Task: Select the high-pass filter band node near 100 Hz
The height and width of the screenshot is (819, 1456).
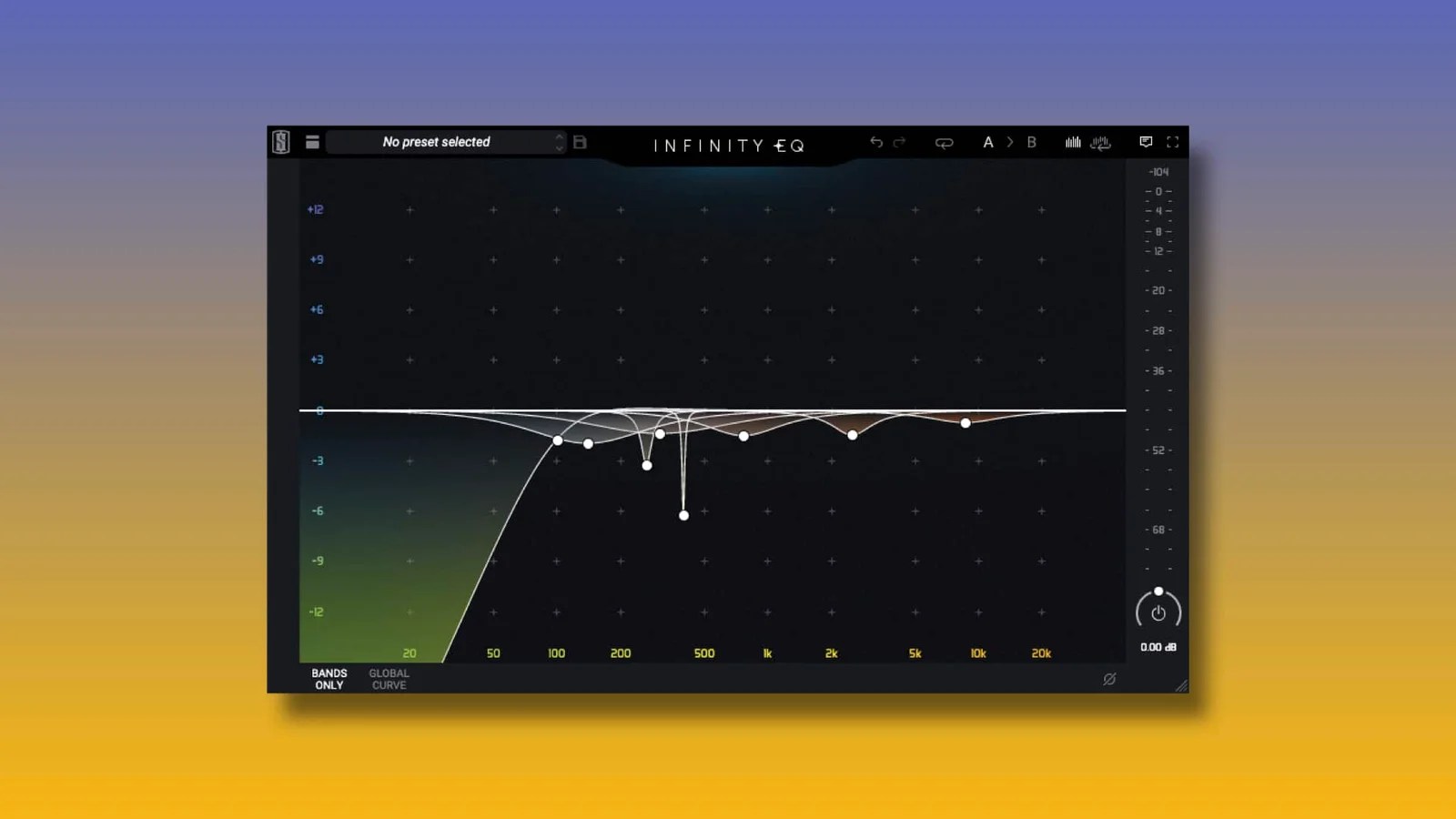Action: pyautogui.click(x=558, y=440)
